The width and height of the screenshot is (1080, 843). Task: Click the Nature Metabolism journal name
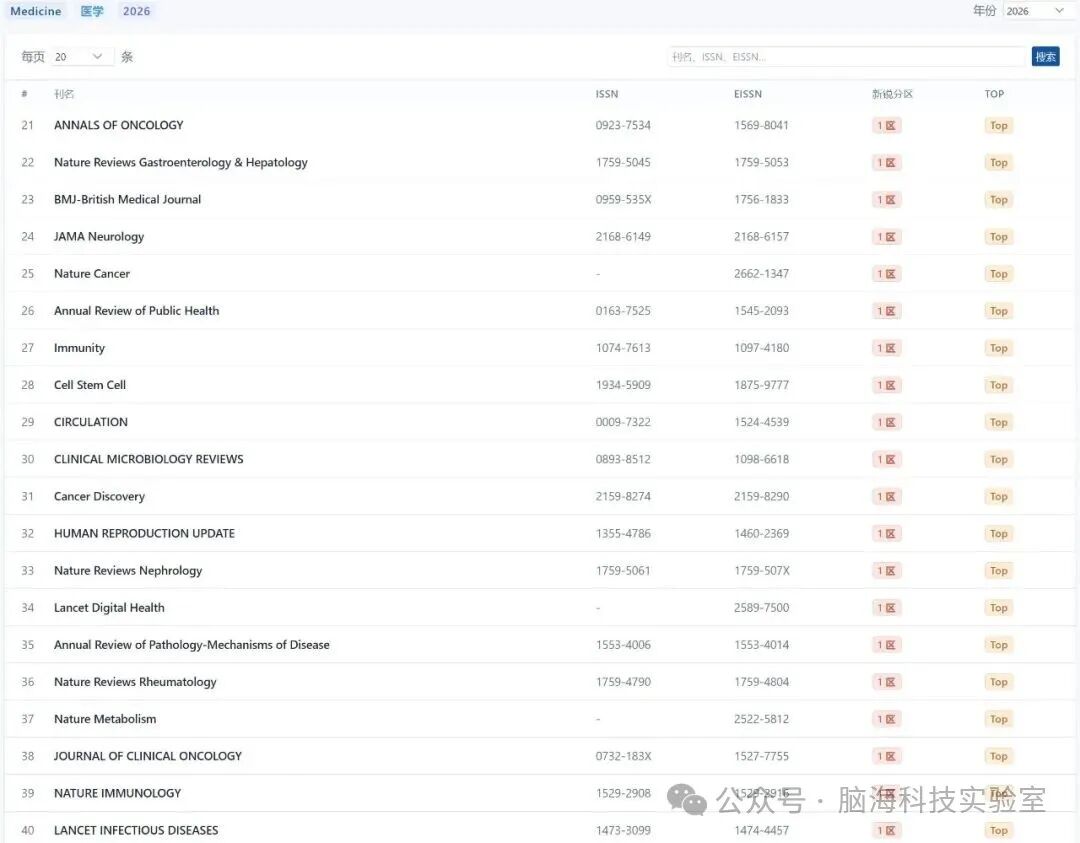(105, 719)
